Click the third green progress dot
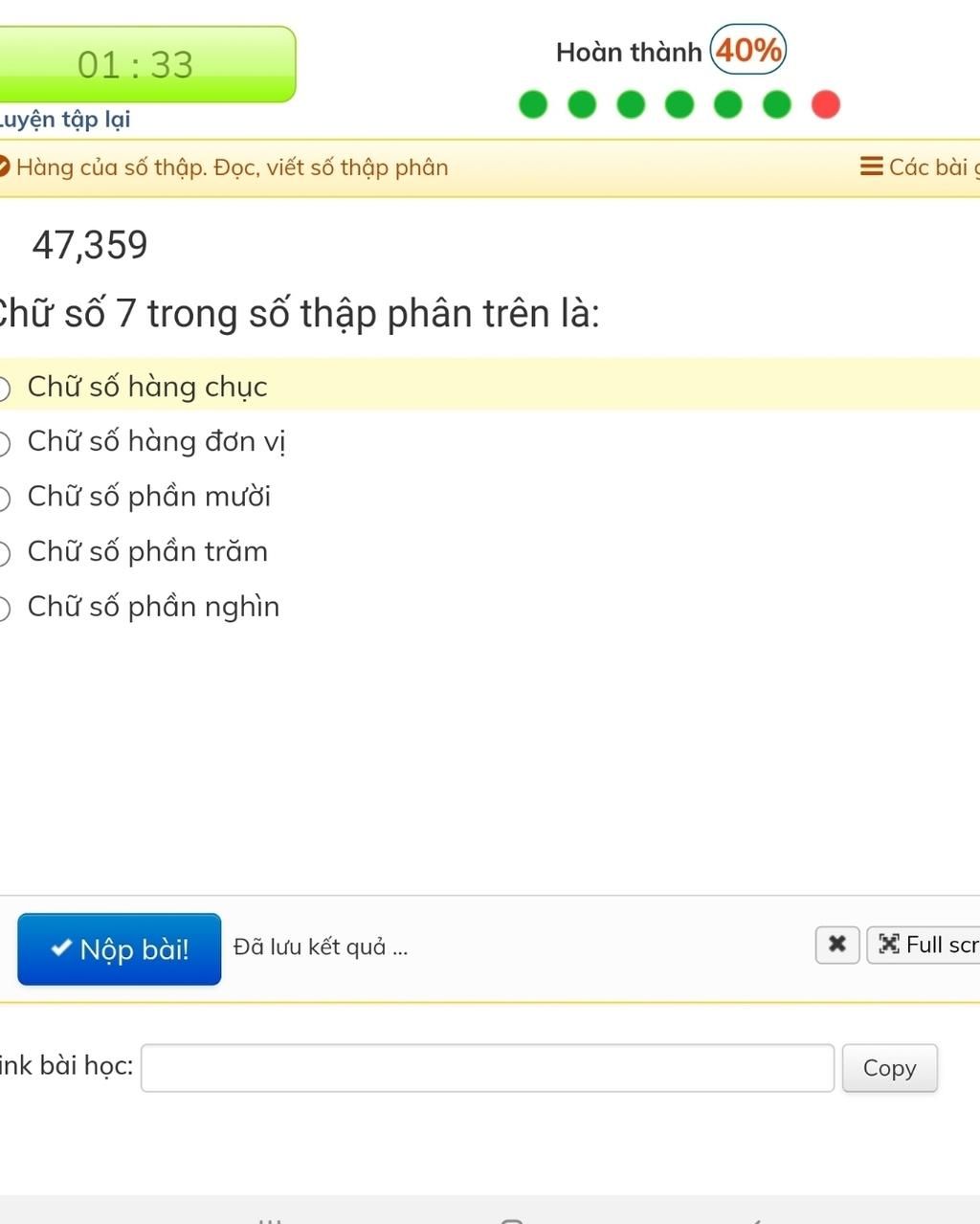 (x=631, y=104)
